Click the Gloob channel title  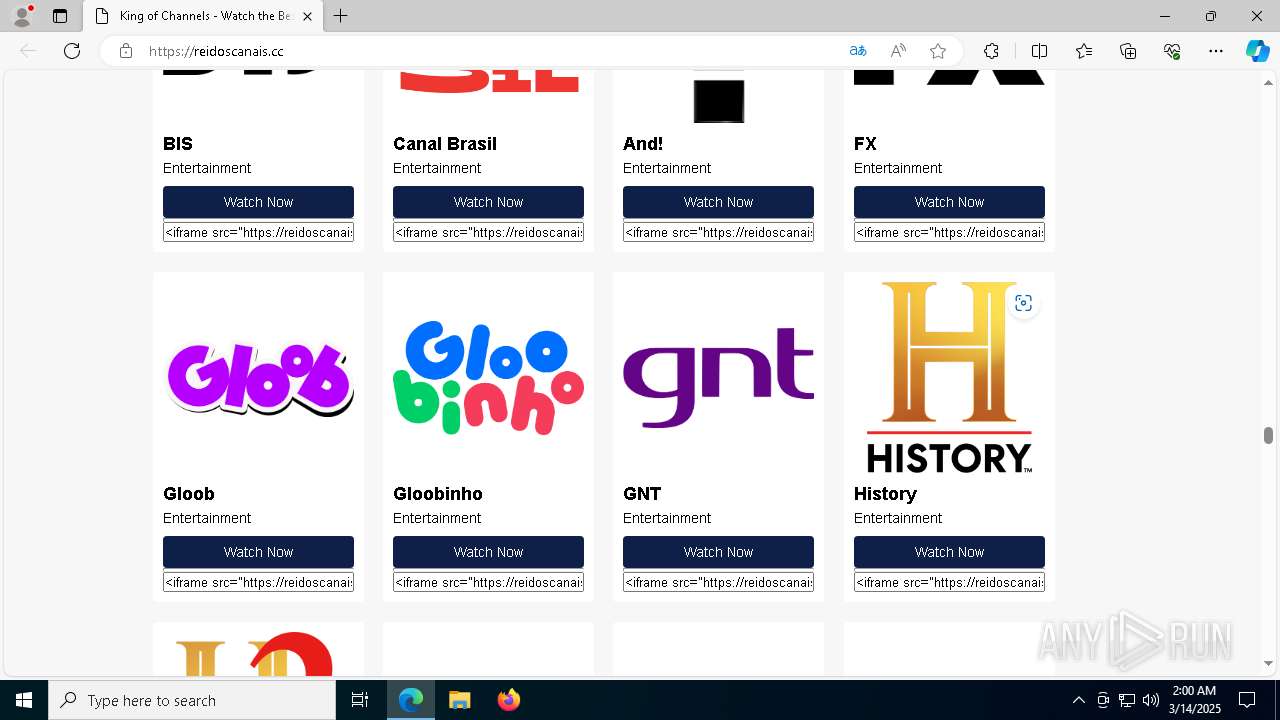tap(189, 494)
